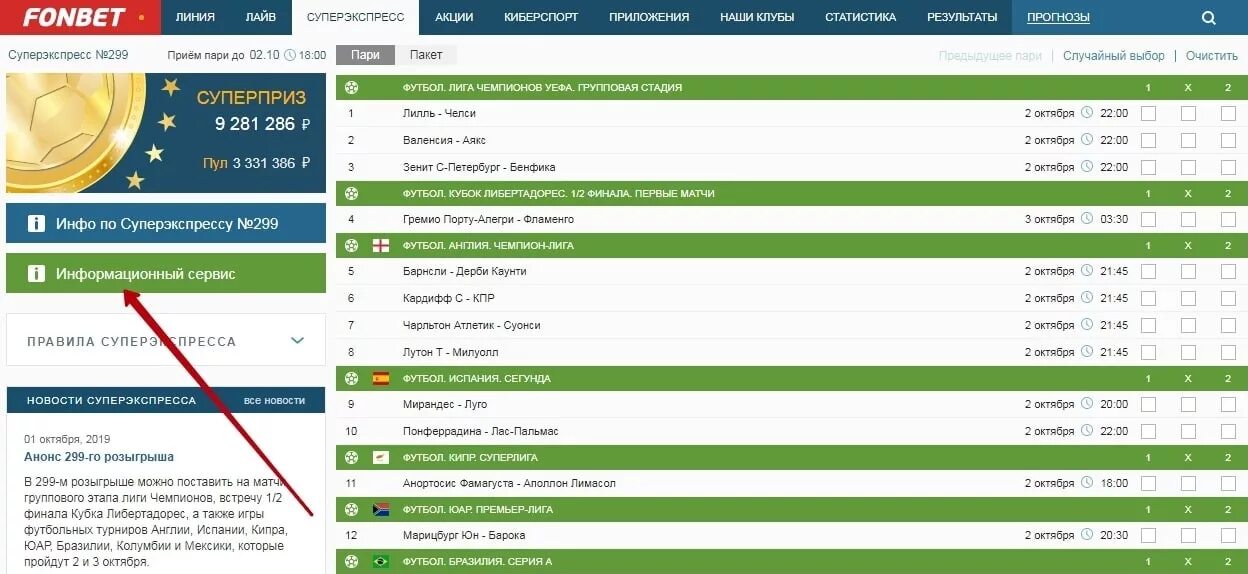Check home win (1) for Гремио Порту-Алегри - Фламенго
This screenshot has width=1248, height=574.
[x=1148, y=219]
